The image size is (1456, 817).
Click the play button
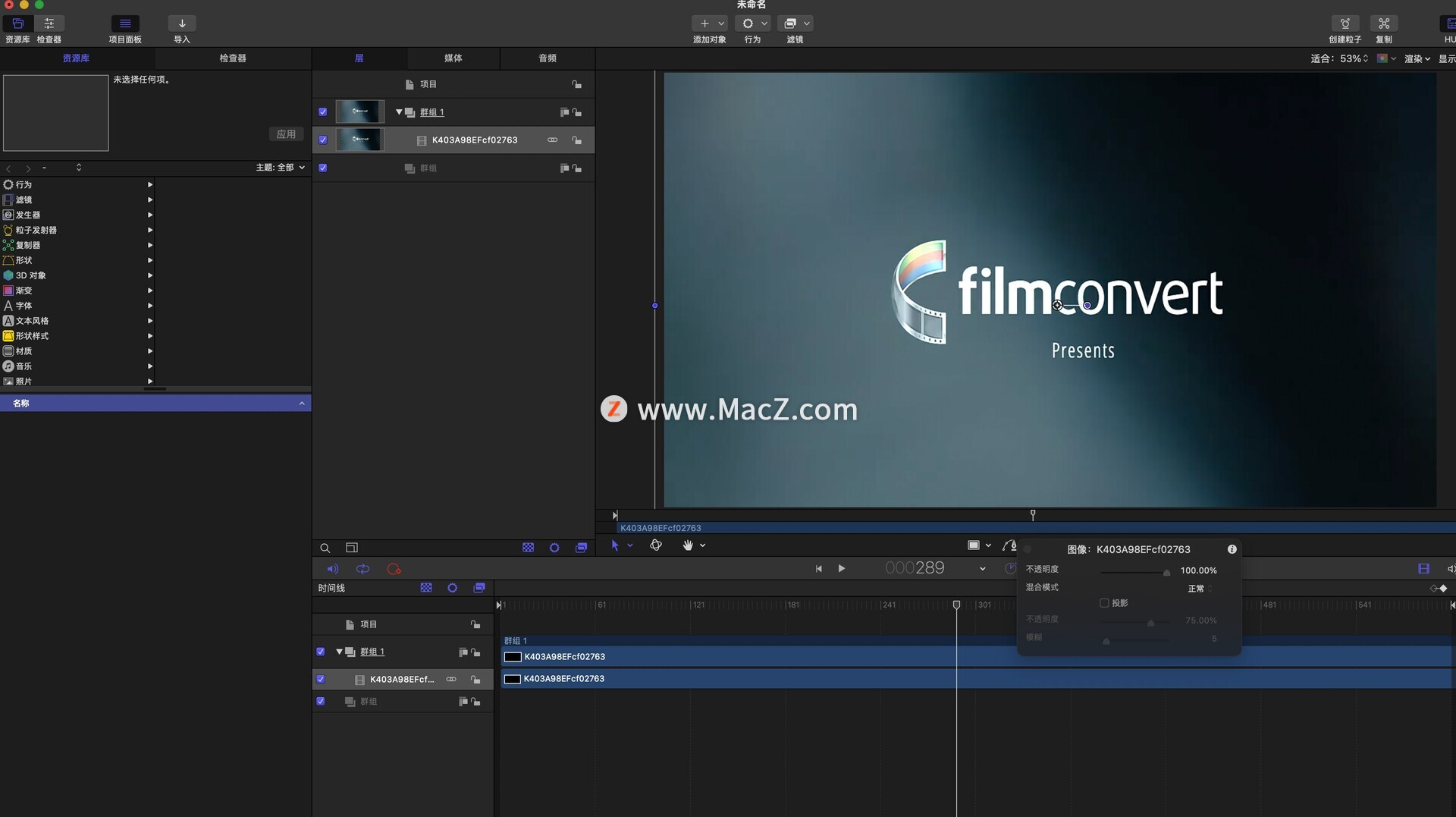(842, 569)
